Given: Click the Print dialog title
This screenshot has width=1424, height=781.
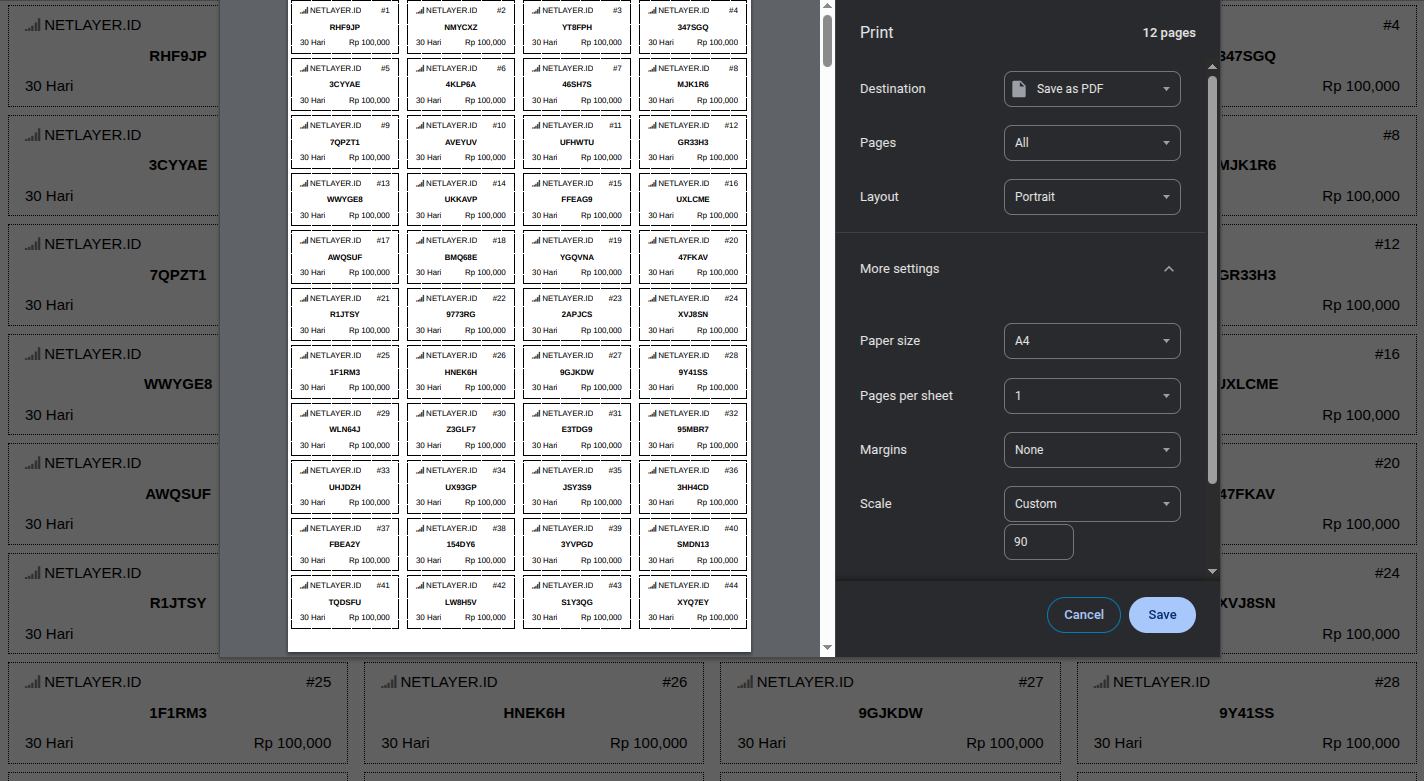Looking at the screenshot, I should (877, 33).
